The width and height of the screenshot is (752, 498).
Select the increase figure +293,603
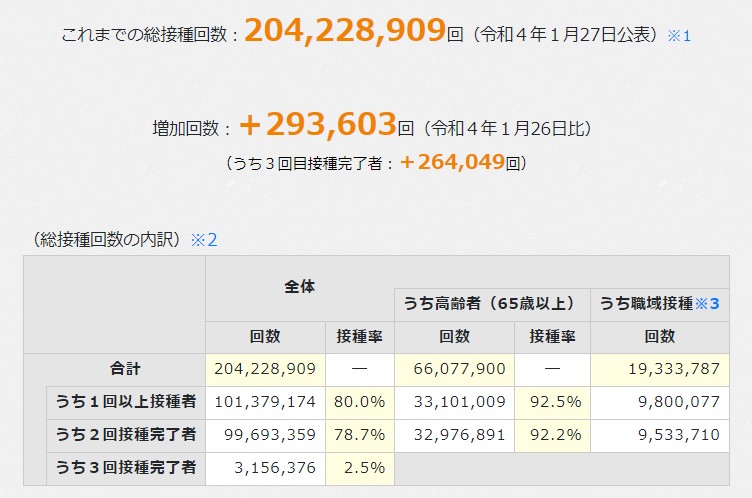pyautogui.click(x=317, y=125)
